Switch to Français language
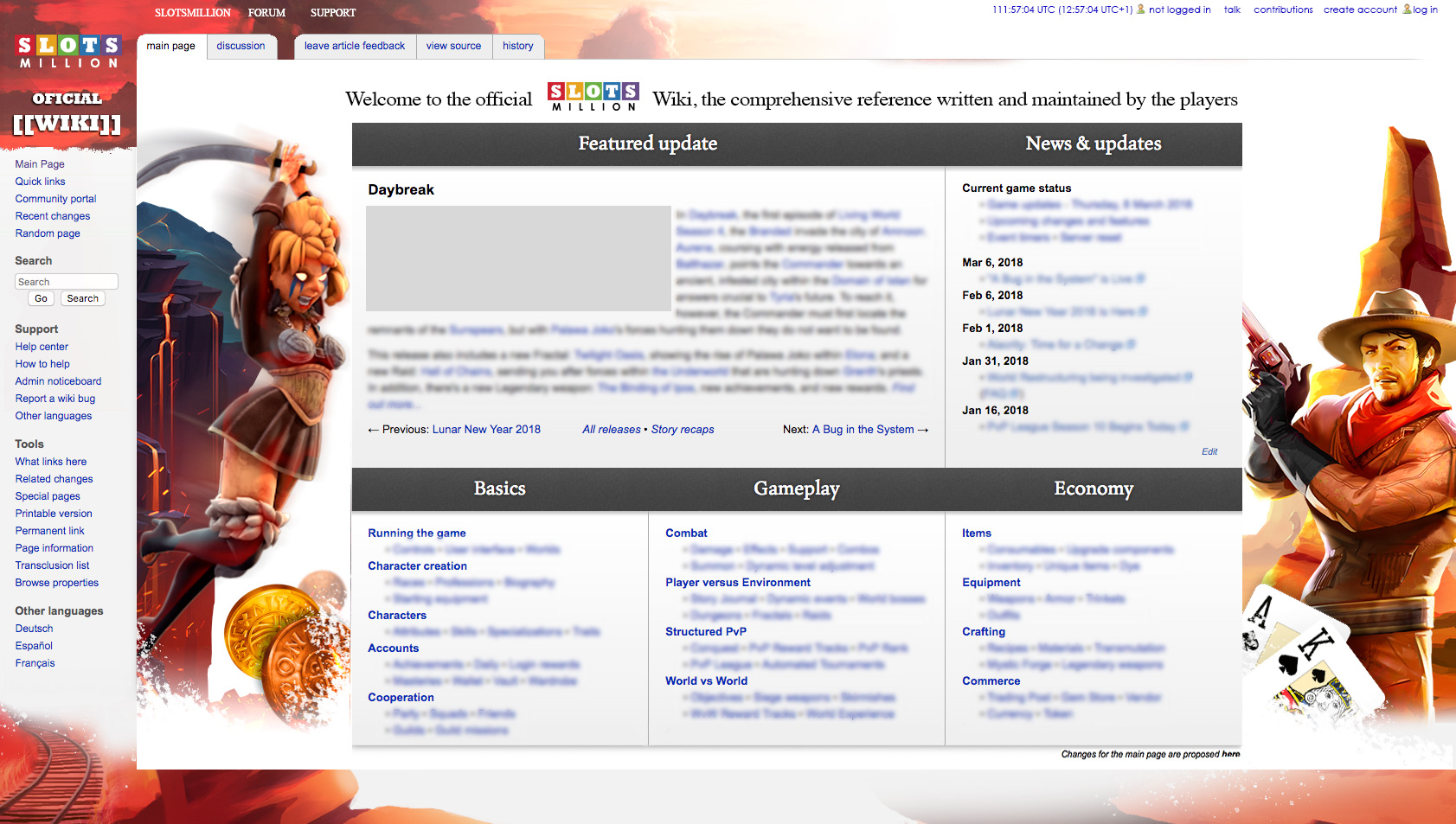Viewport: 1456px width, 824px height. click(x=35, y=663)
